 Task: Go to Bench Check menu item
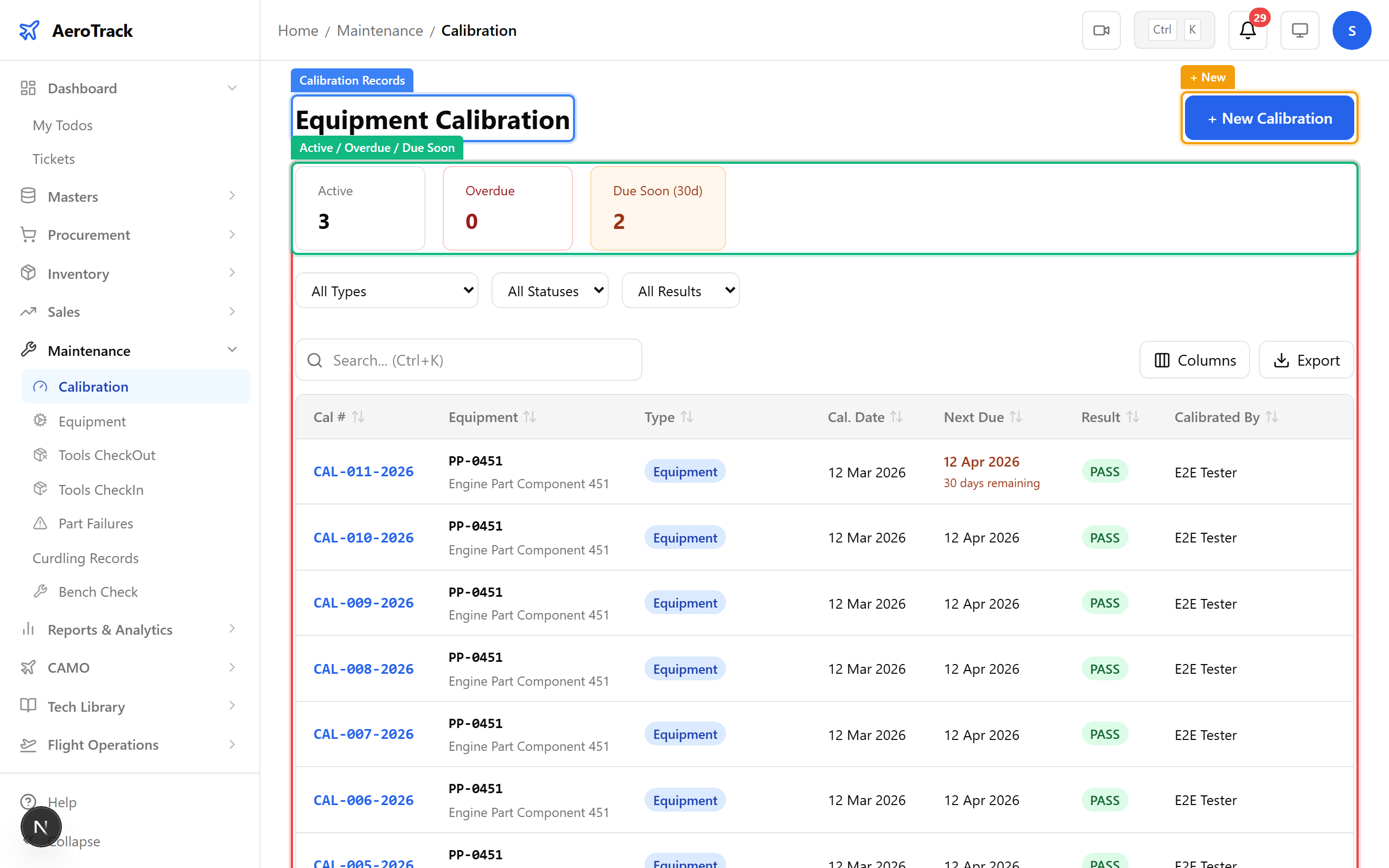tap(98, 591)
